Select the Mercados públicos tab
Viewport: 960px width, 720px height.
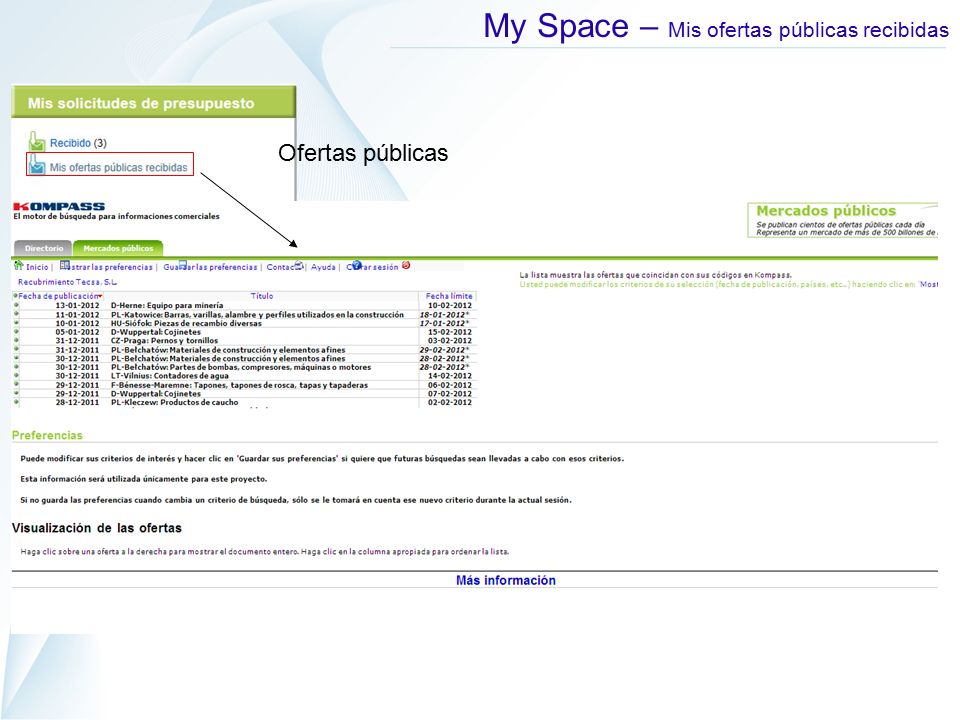118,248
